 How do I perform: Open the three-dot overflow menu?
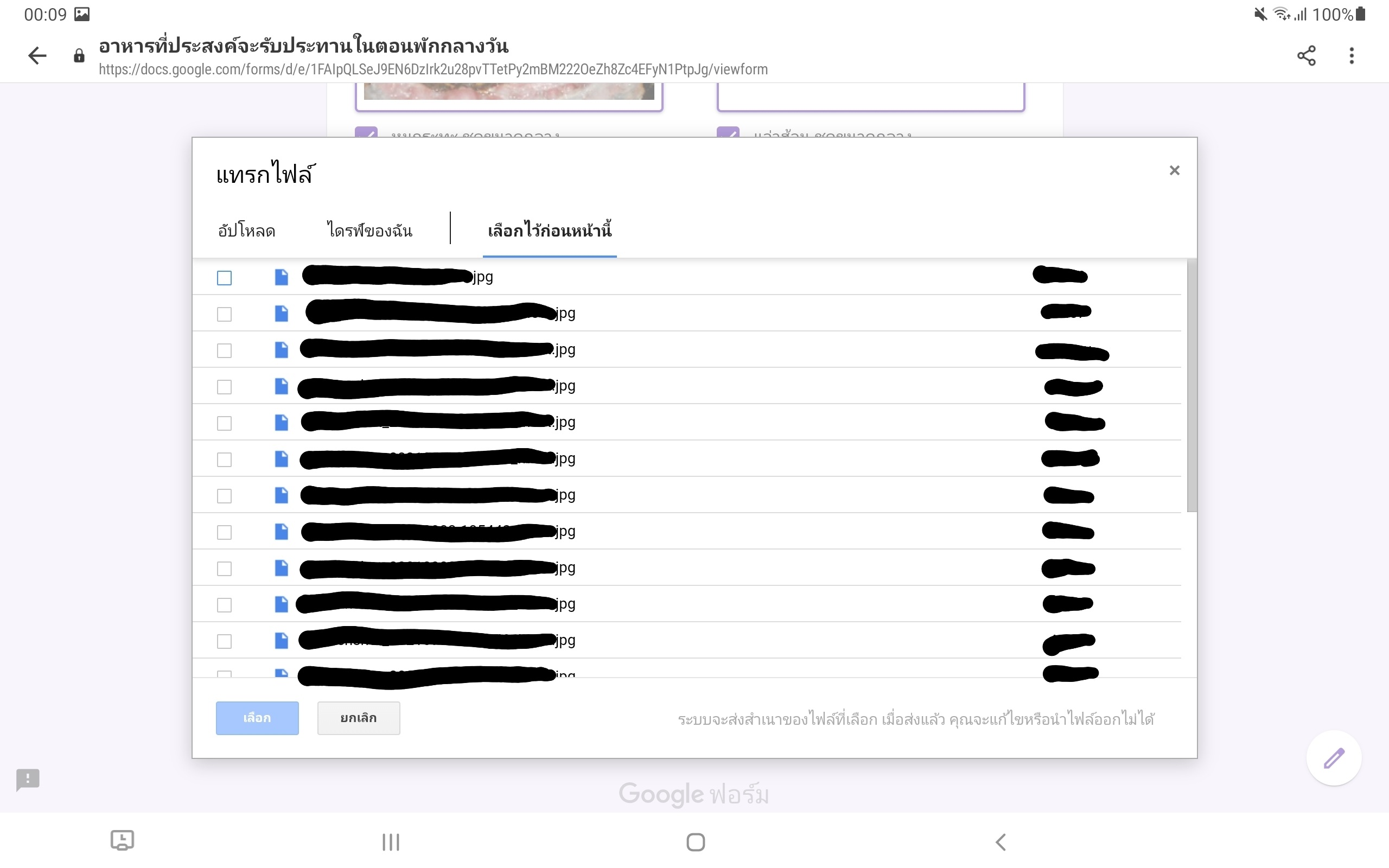pyautogui.click(x=1352, y=56)
